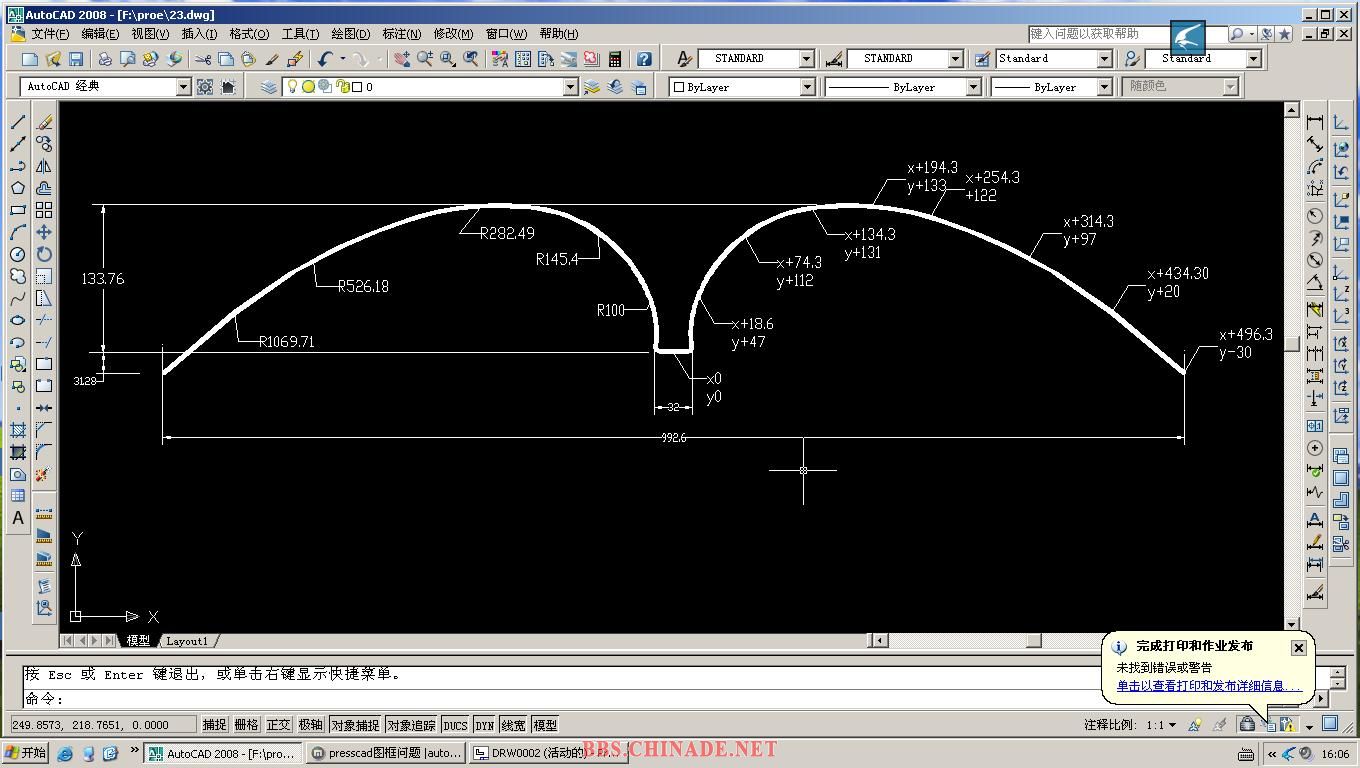This screenshot has width=1360, height=768.
Task: Switch to the 模型 tab
Action: (x=138, y=641)
